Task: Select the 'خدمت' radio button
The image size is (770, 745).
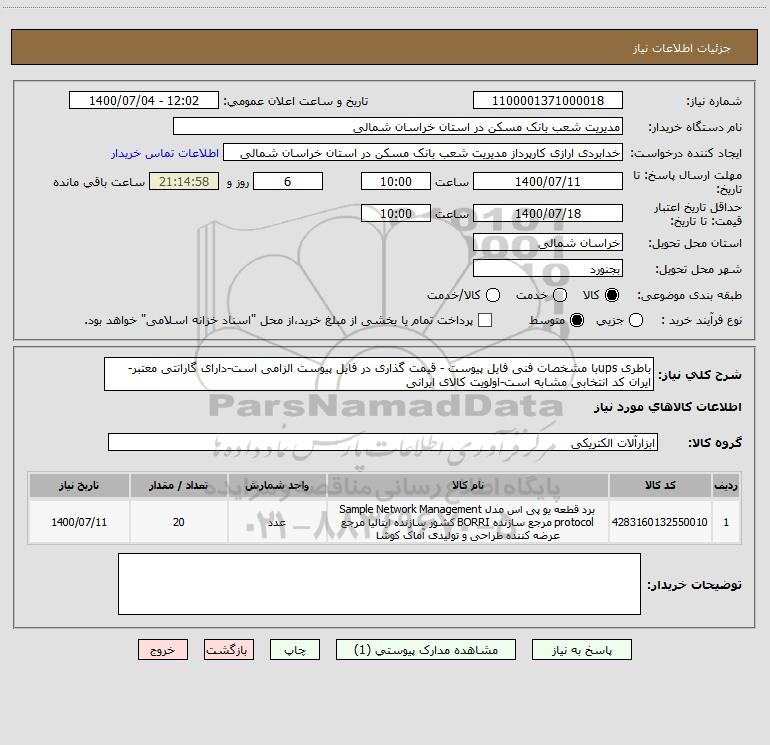Action: click(x=560, y=295)
